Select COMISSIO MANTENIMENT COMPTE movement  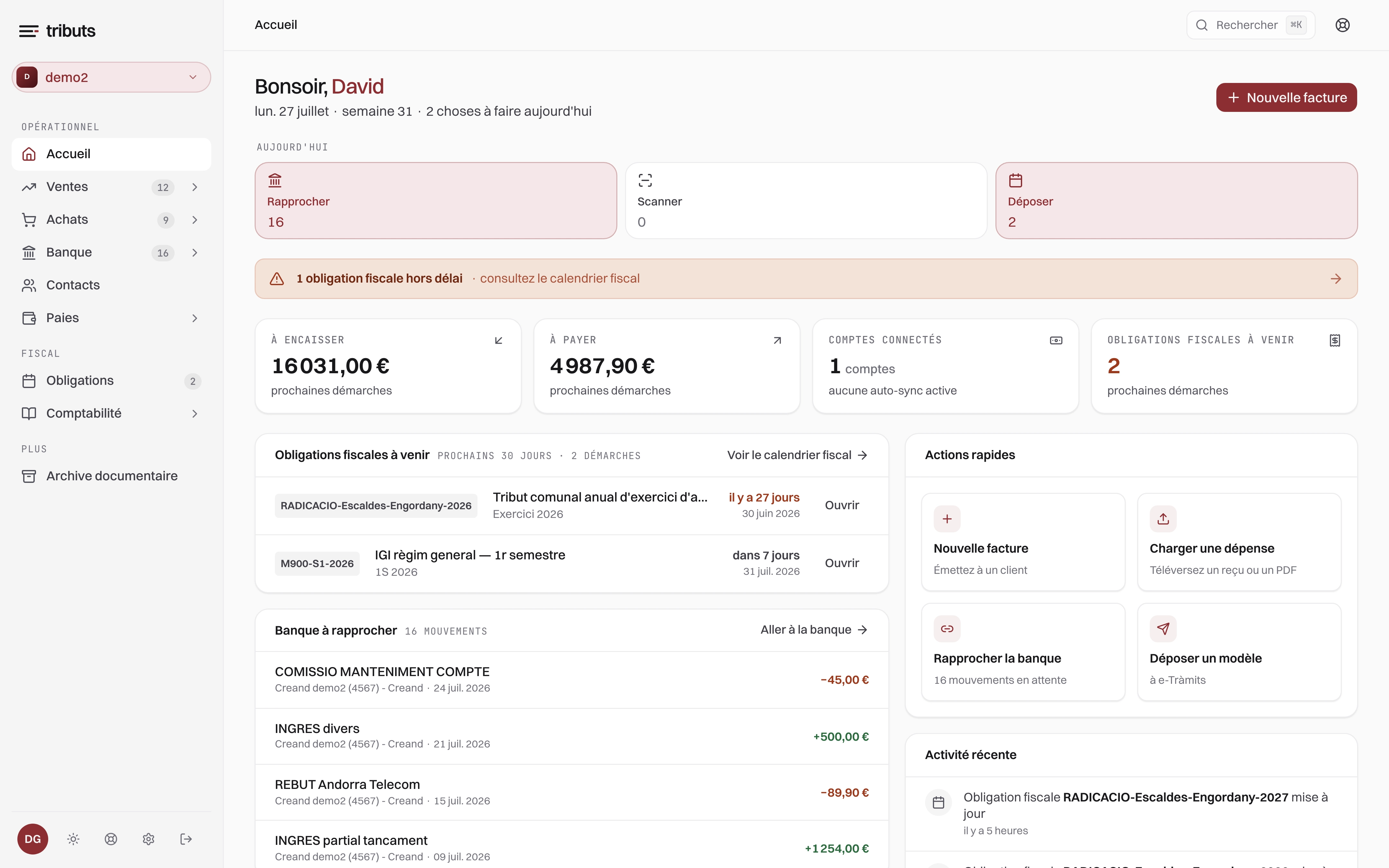coord(572,680)
